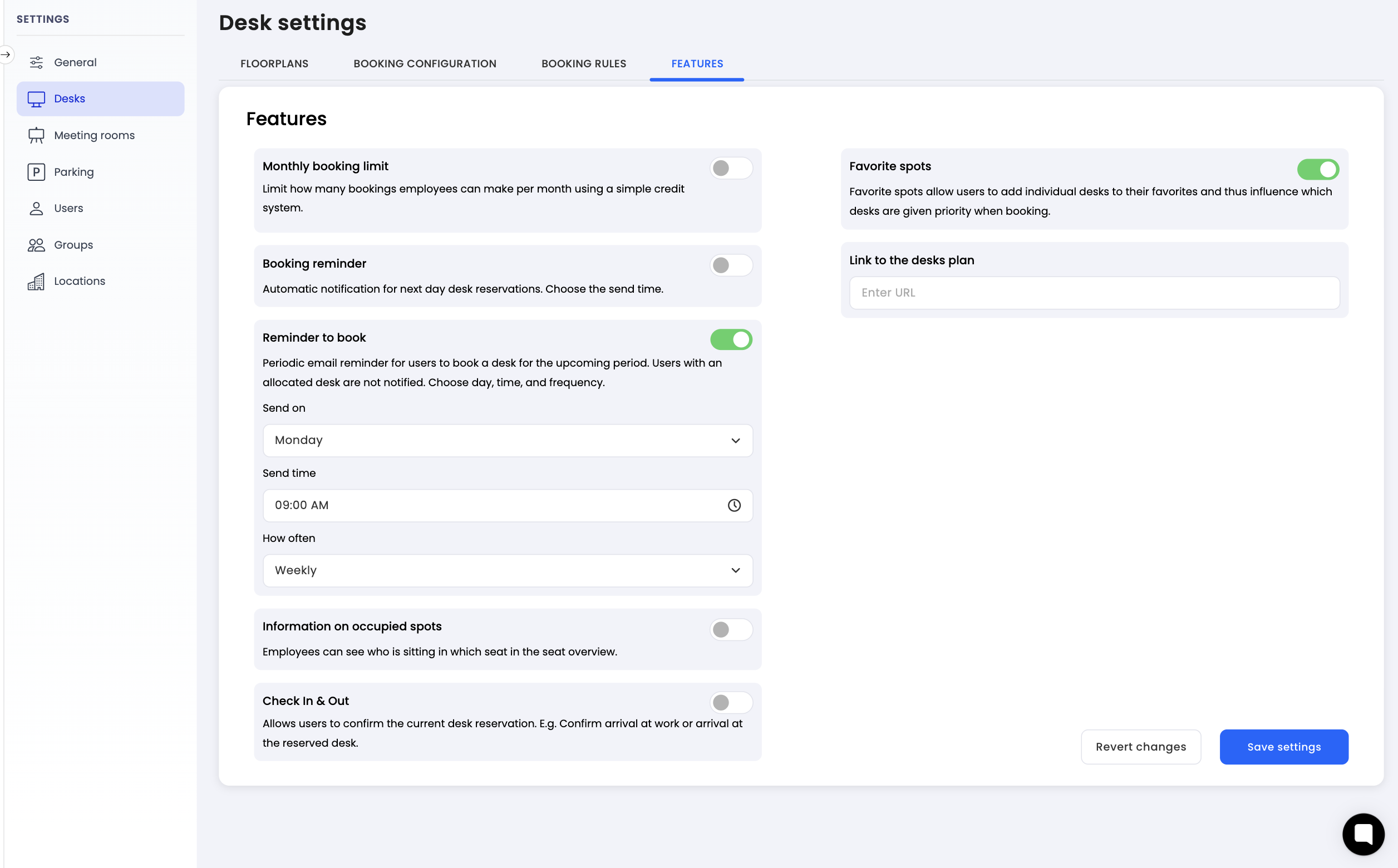Disable the Favorite spots toggle
The height and width of the screenshot is (868, 1398).
[1318, 169]
